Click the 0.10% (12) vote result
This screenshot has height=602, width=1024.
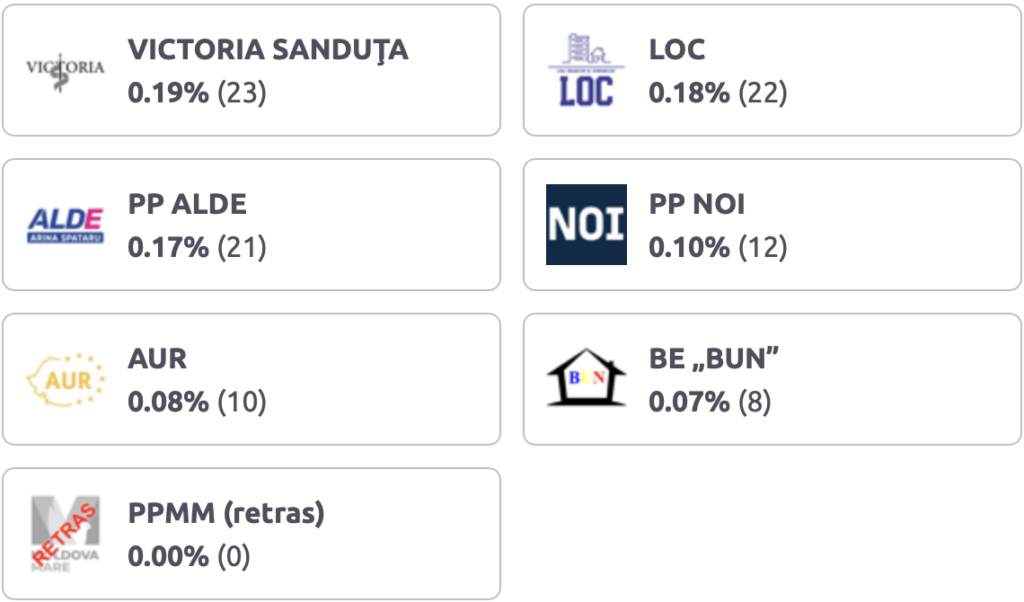(x=718, y=247)
